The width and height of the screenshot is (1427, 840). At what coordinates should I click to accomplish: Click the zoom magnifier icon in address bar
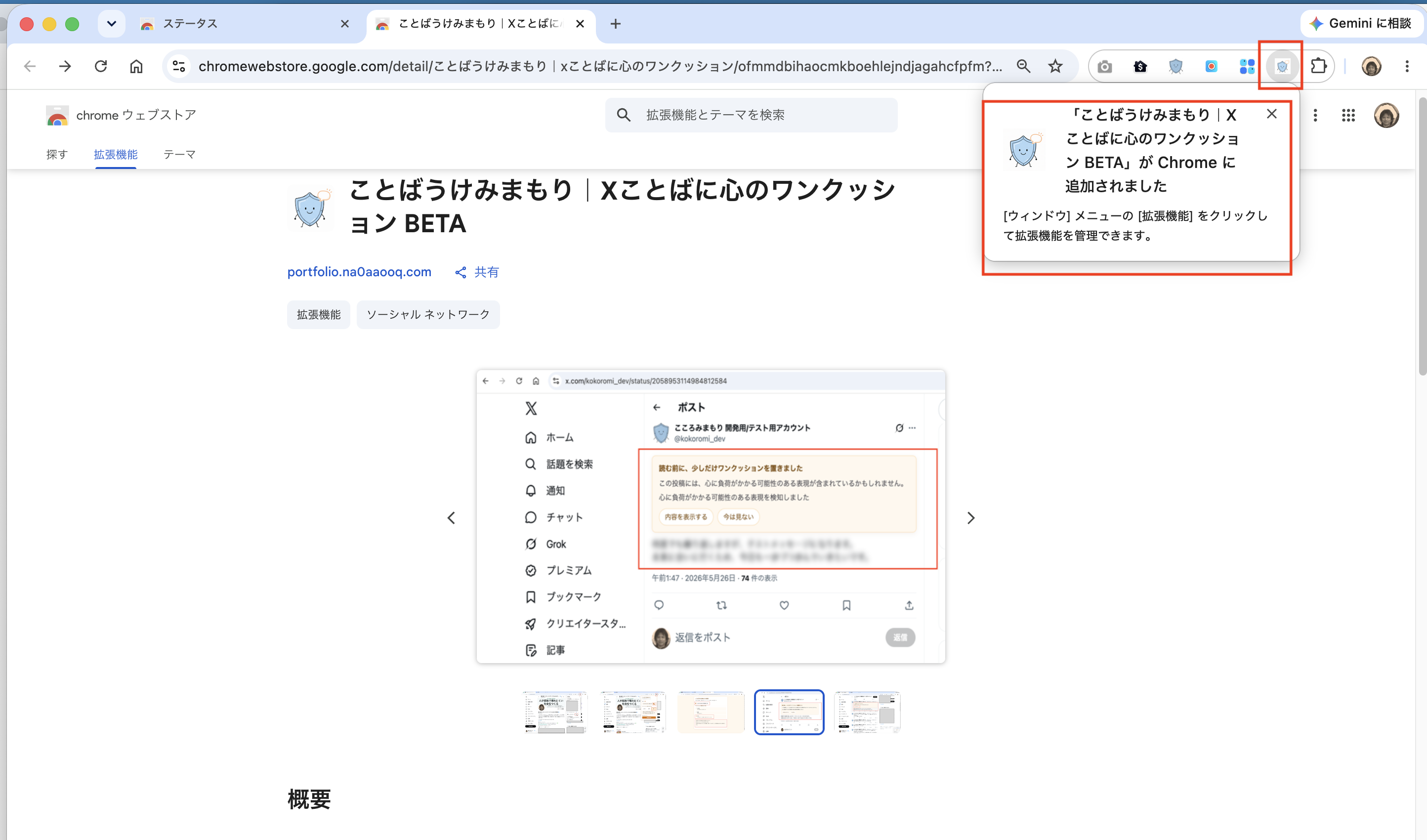[1023, 66]
